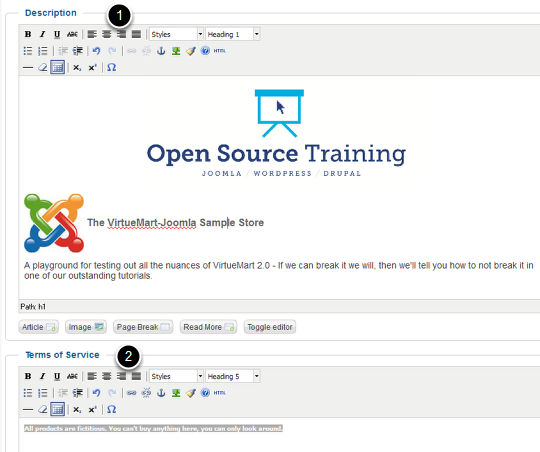Click unordered bullet list icon in Description toolbar

[28, 51]
